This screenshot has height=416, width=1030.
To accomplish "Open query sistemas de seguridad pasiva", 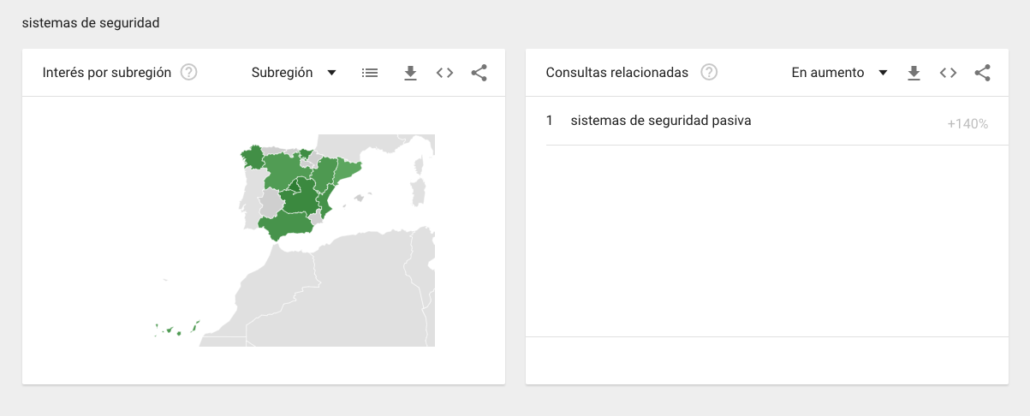I will (660, 121).
